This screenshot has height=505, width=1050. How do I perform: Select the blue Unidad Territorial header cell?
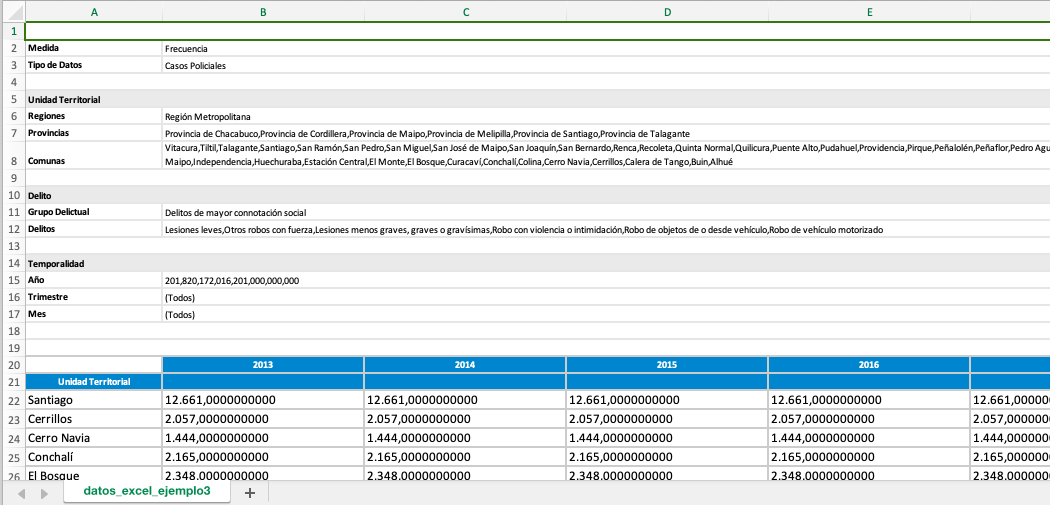(94, 382)
